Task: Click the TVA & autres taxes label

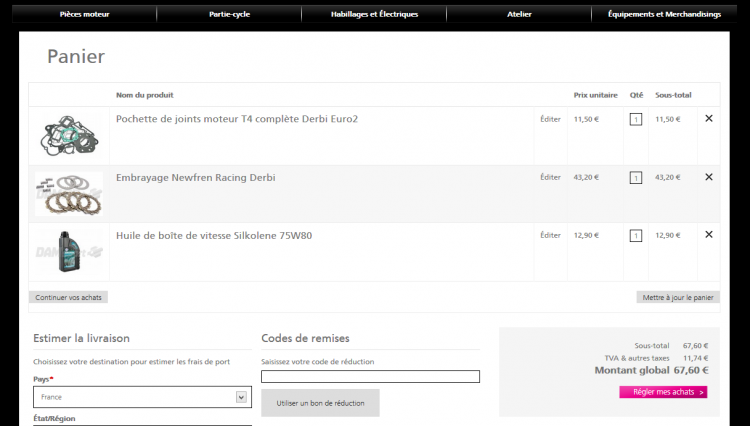Action: point(637,358)
